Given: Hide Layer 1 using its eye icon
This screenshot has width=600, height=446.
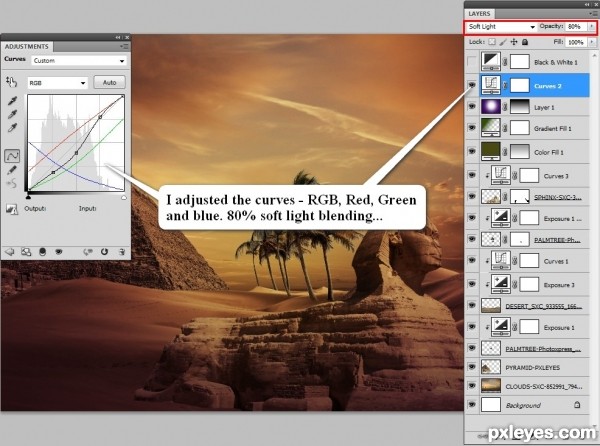Looking at the screenshot, I should point(472,106).
